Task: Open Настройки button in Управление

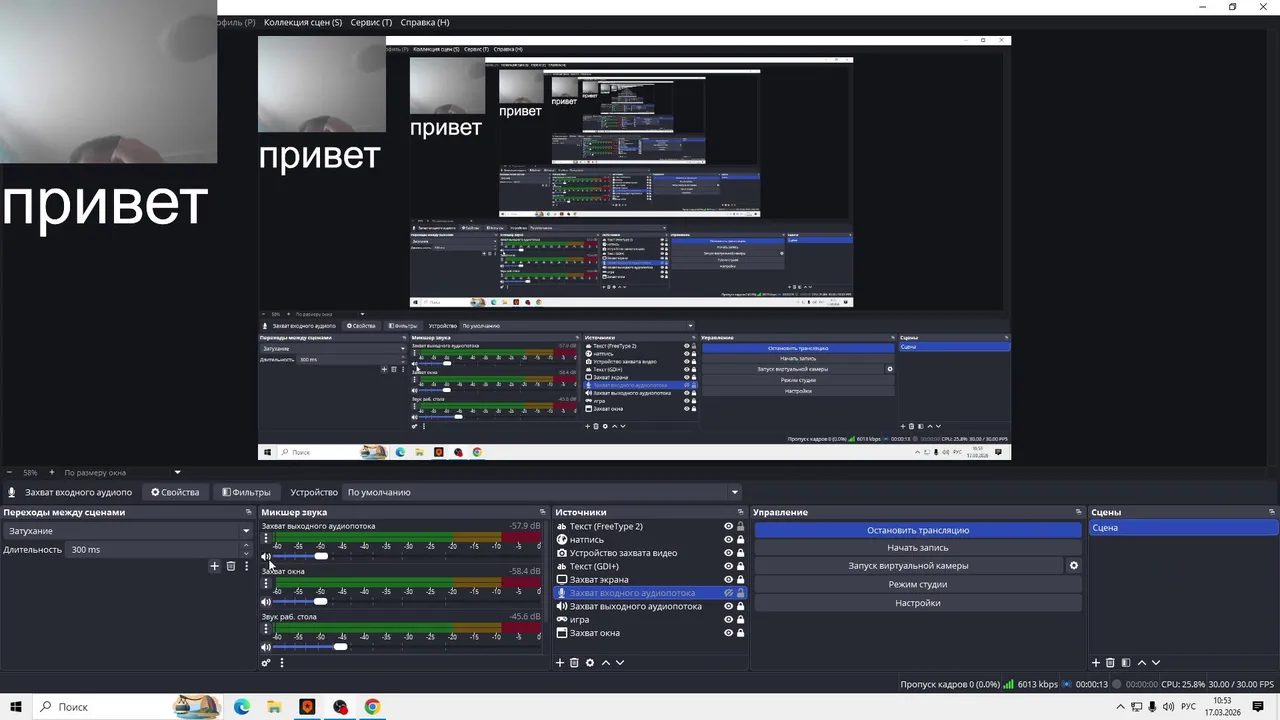Action: coord(917,603)
